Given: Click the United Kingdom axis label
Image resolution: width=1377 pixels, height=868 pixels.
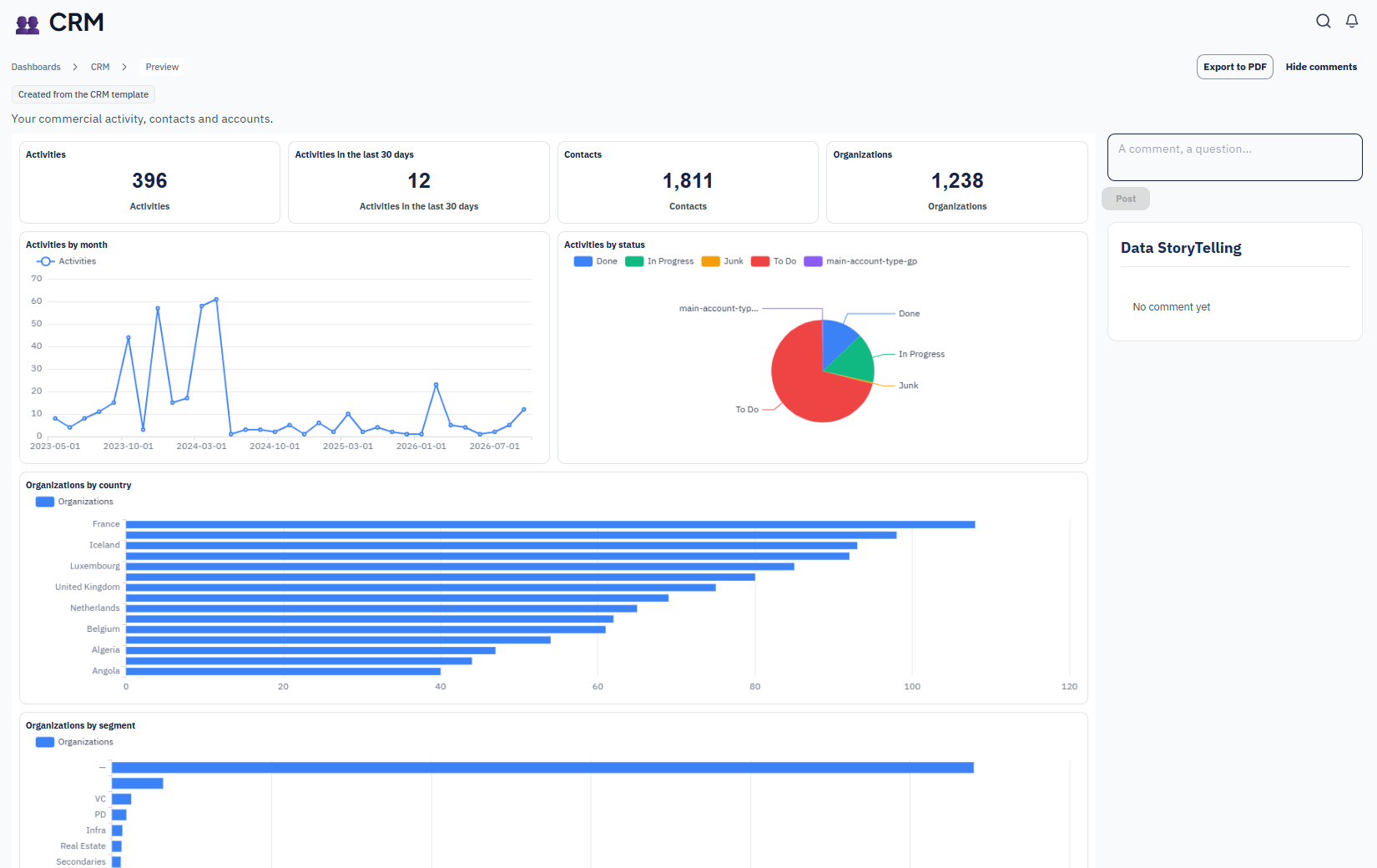Looking at the screenshot, I should coord(88,588).
